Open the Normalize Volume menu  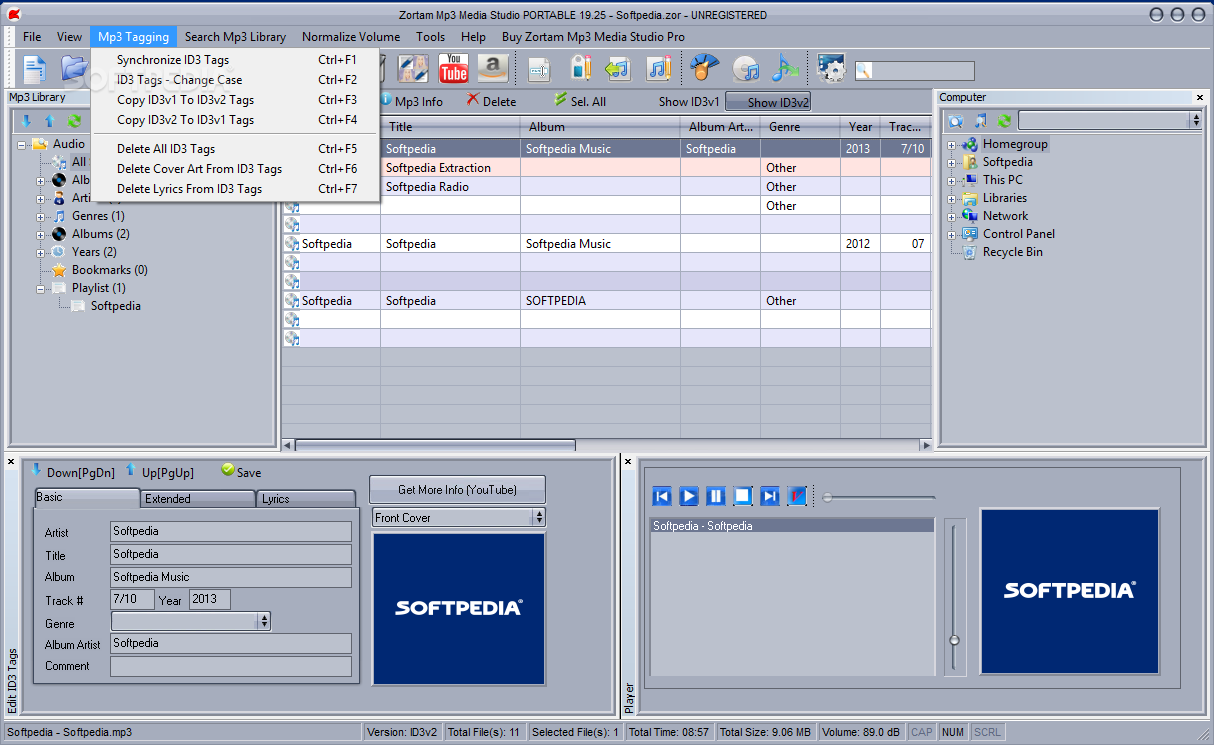click(351, 36)
